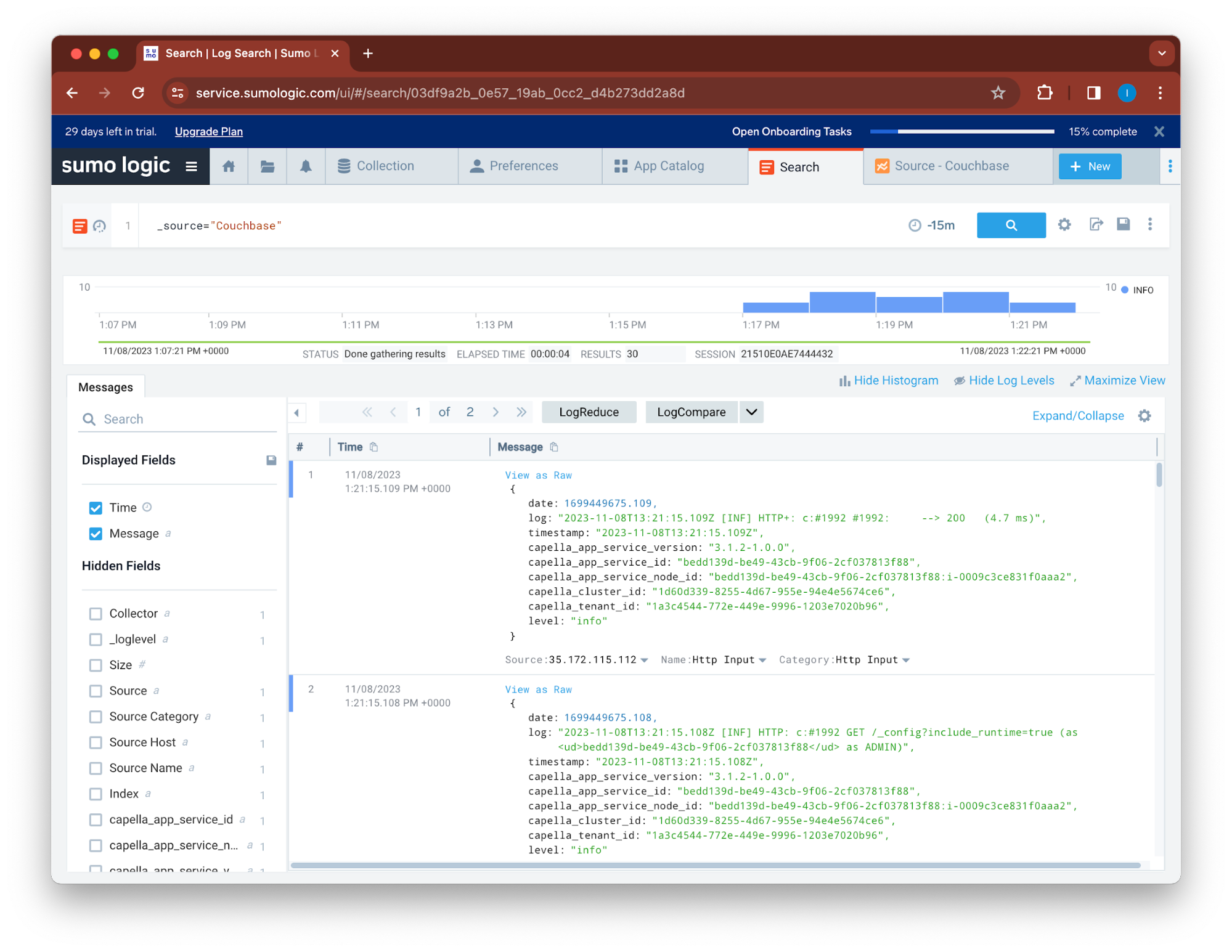
Task: Click the LogCompare button
Action: 691,412
